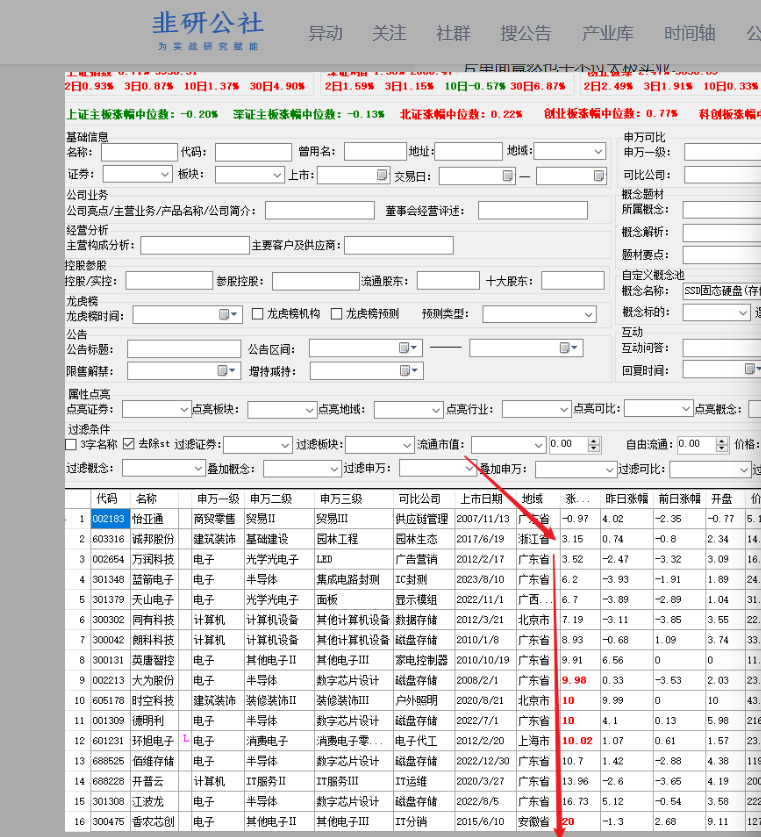
Task: Tick the 龙虎榜预测 checkbox
Action: (336, 314)
